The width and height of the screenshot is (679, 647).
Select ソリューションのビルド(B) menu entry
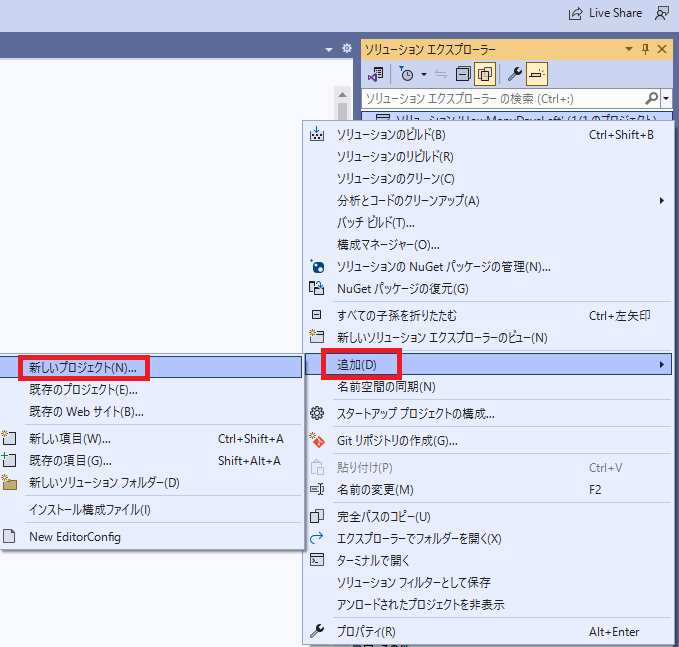click(489, 135)
